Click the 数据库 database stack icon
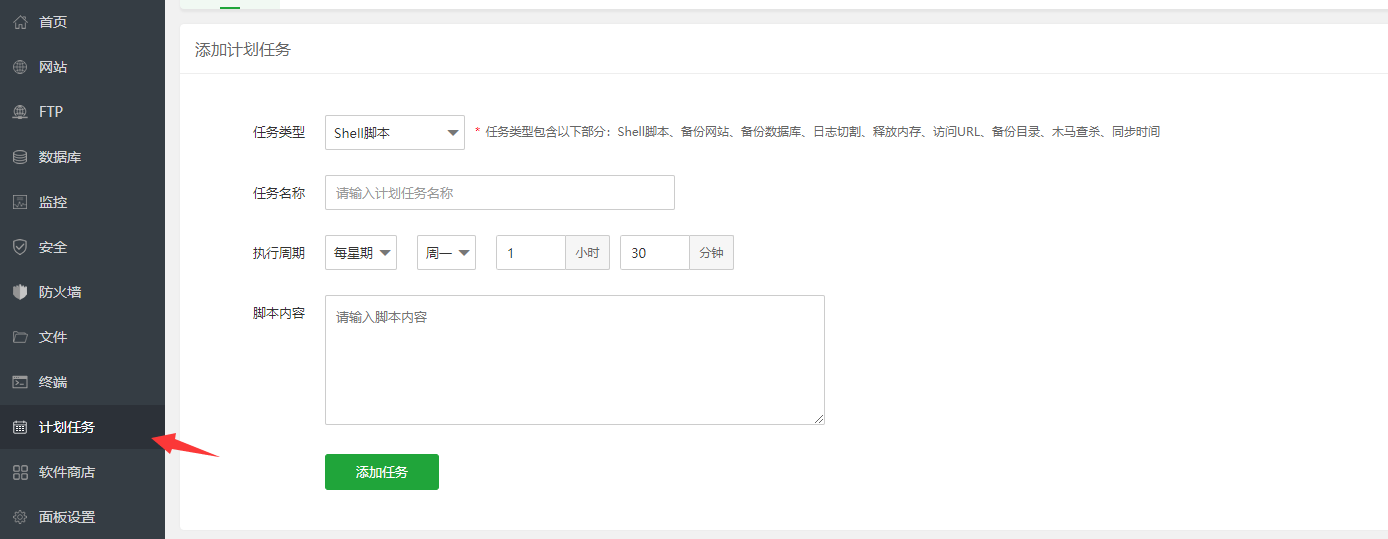 [20, 157]
